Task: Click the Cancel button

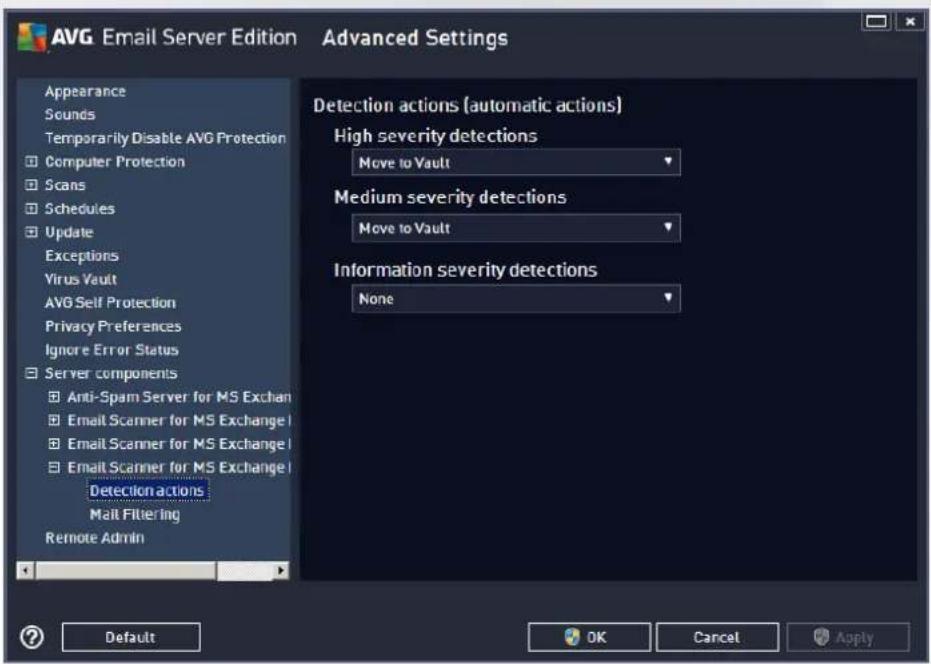Action: click(x=717, y=637)
